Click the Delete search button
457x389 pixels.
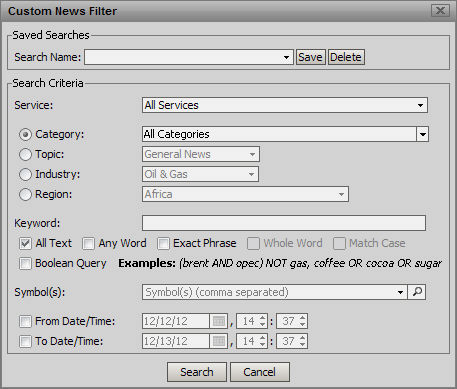coord(346,57)
